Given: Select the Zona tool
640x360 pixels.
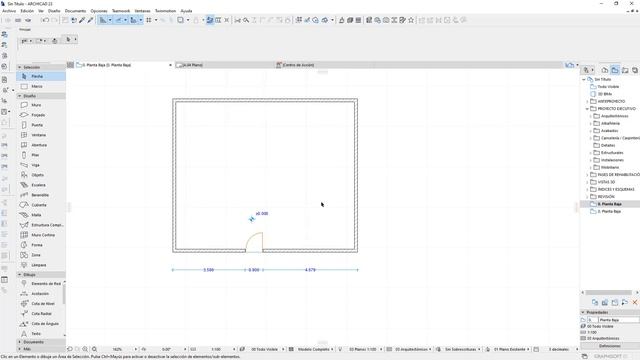Looking at the screenshot, I should [41, 255].
